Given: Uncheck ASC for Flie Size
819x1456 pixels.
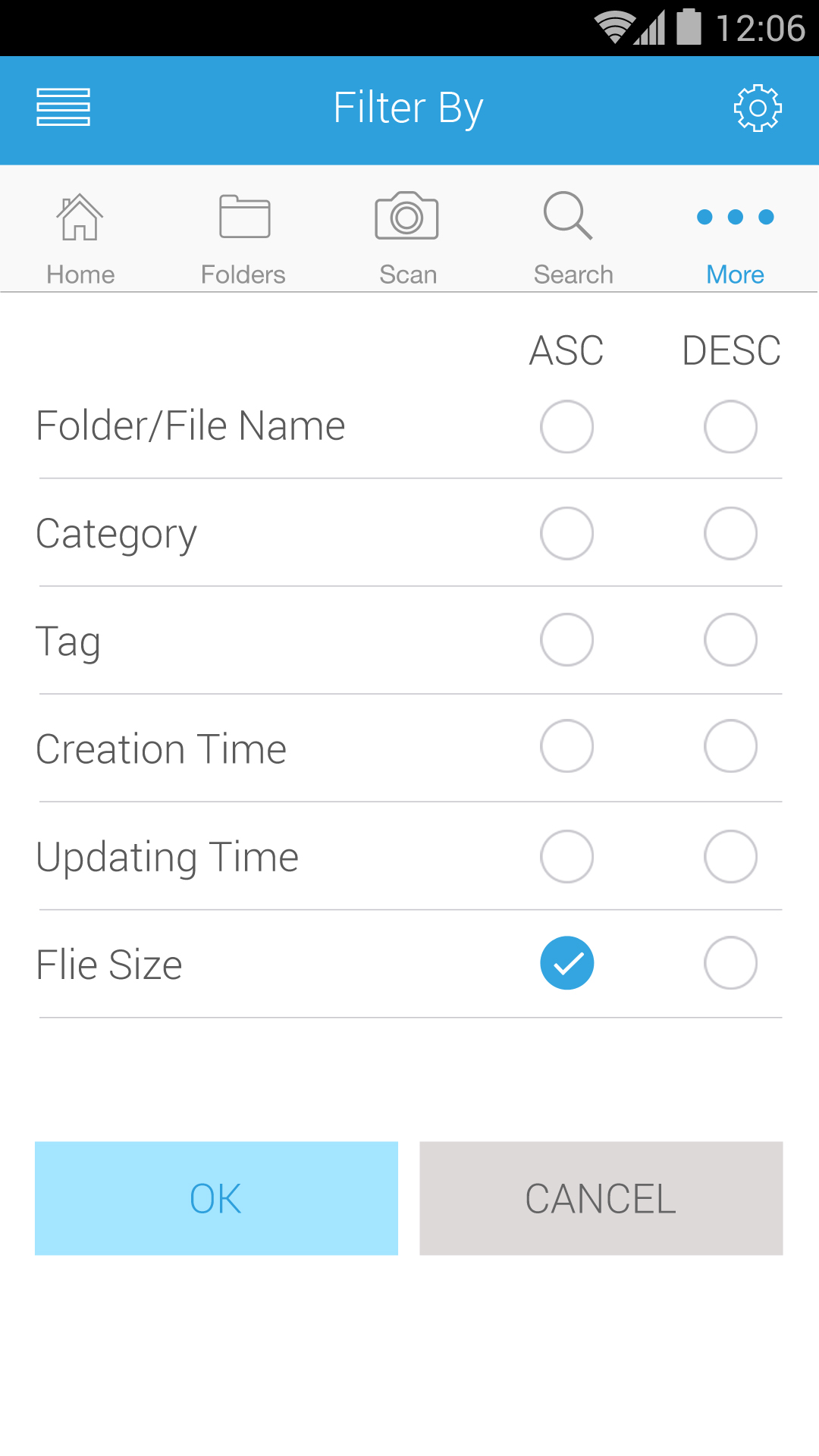Looking at the screenshot, I should point(566,963).
